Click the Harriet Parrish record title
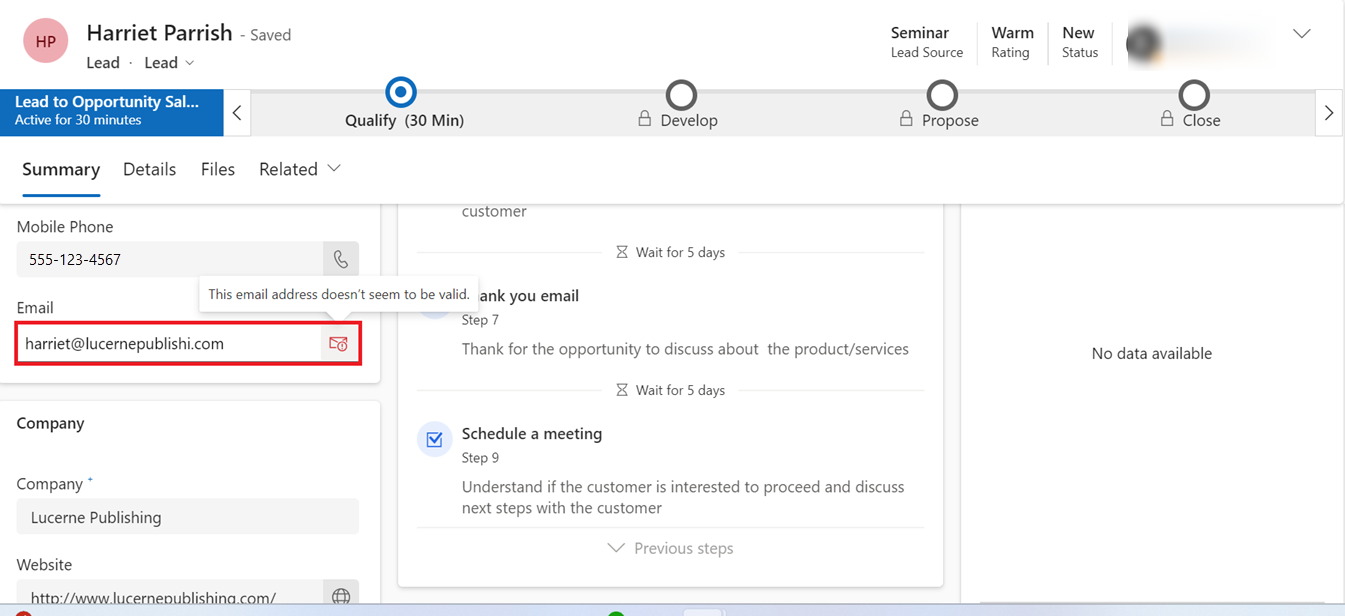This screenshot has height=616, width=1345. point(159,33)
